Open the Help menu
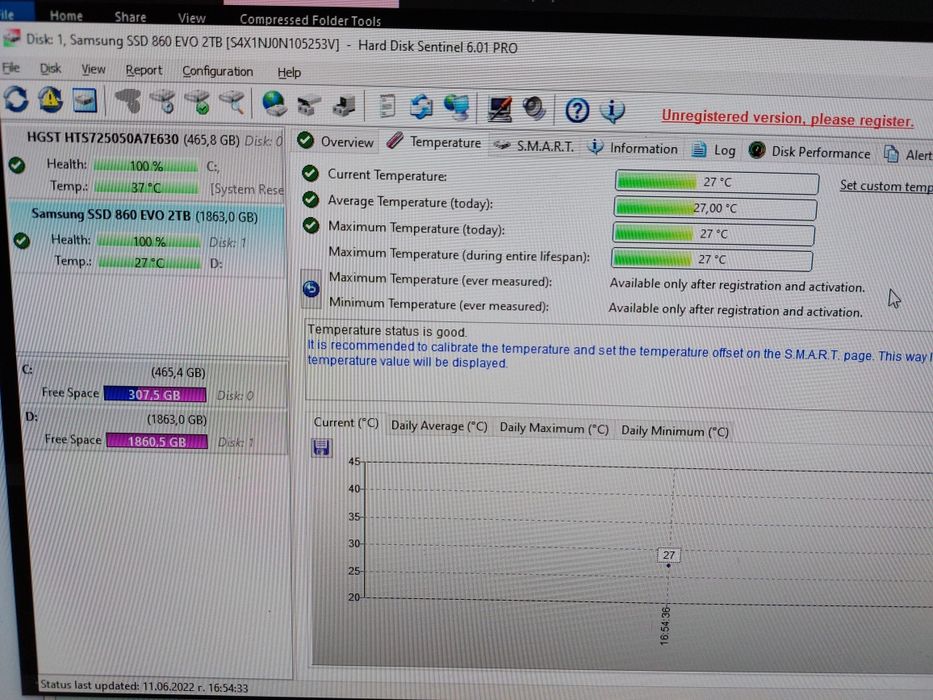 tap(289, 73)
